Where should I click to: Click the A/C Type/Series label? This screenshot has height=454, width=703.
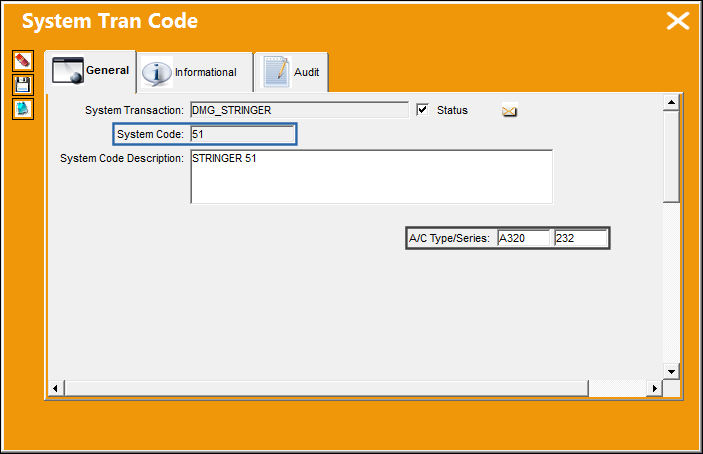(x=449, y=238)
